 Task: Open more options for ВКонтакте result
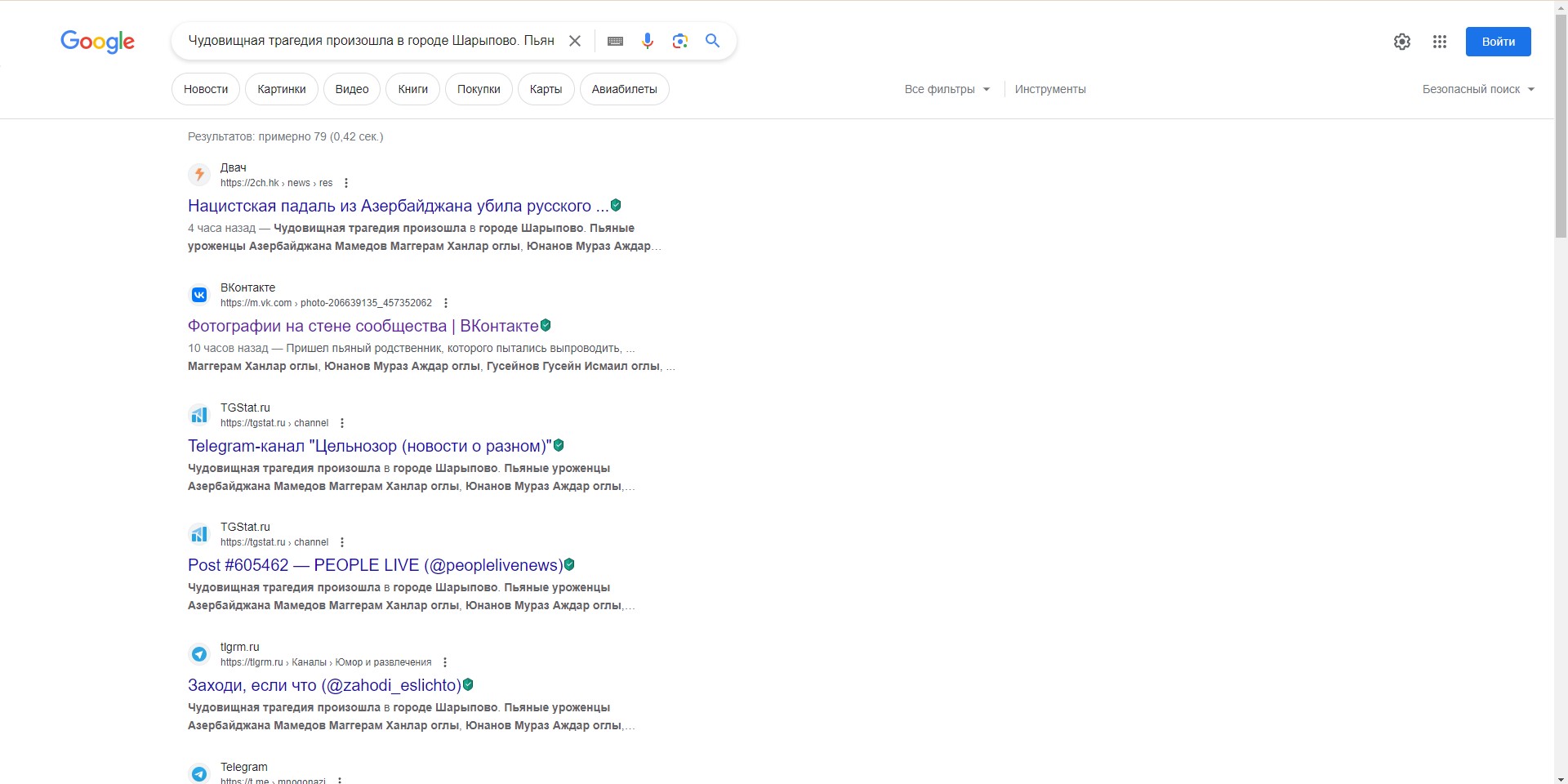coord(446,303)
